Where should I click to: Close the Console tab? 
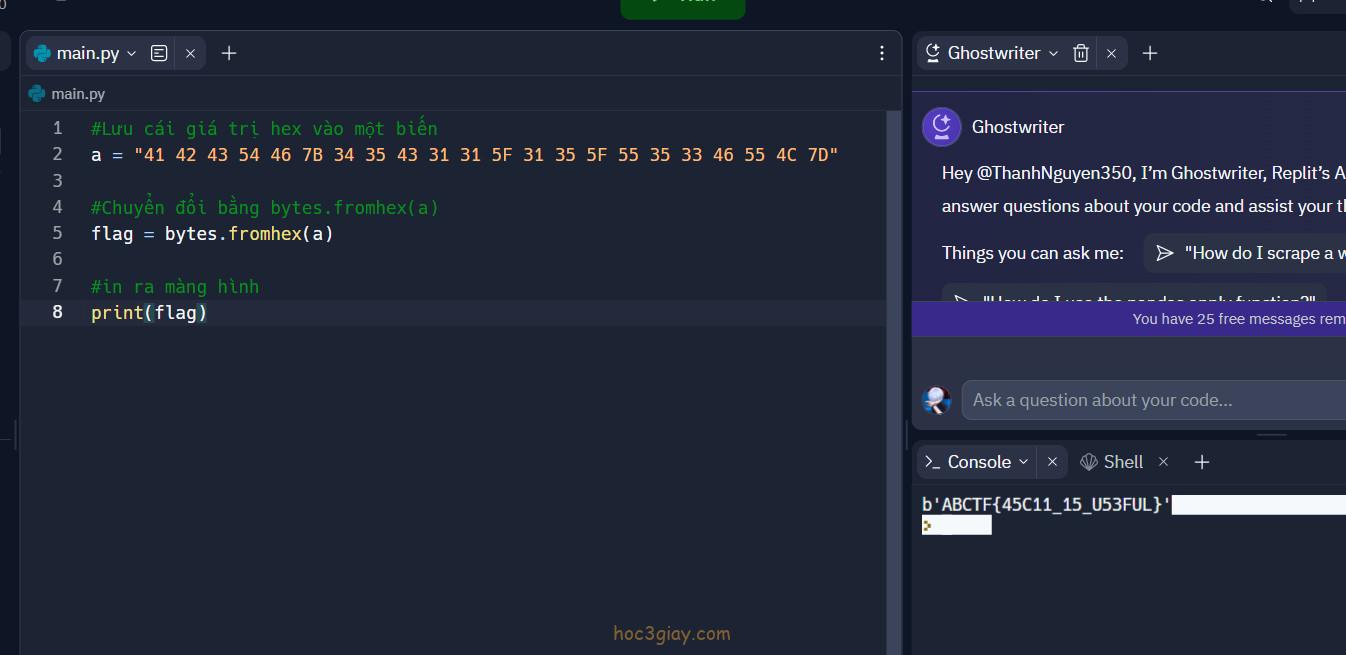point(1052,462)
